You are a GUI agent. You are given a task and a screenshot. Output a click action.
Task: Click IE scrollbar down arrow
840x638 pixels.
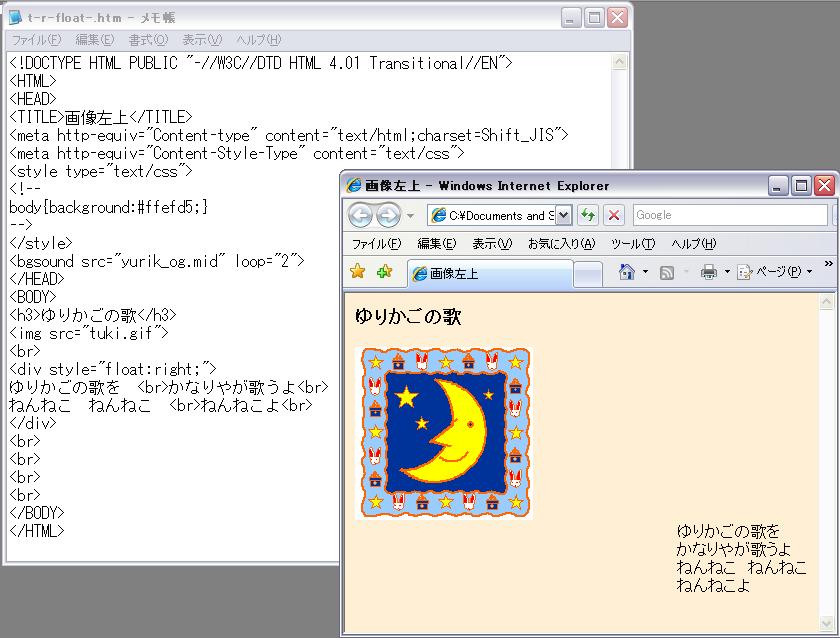coord(826,623)
